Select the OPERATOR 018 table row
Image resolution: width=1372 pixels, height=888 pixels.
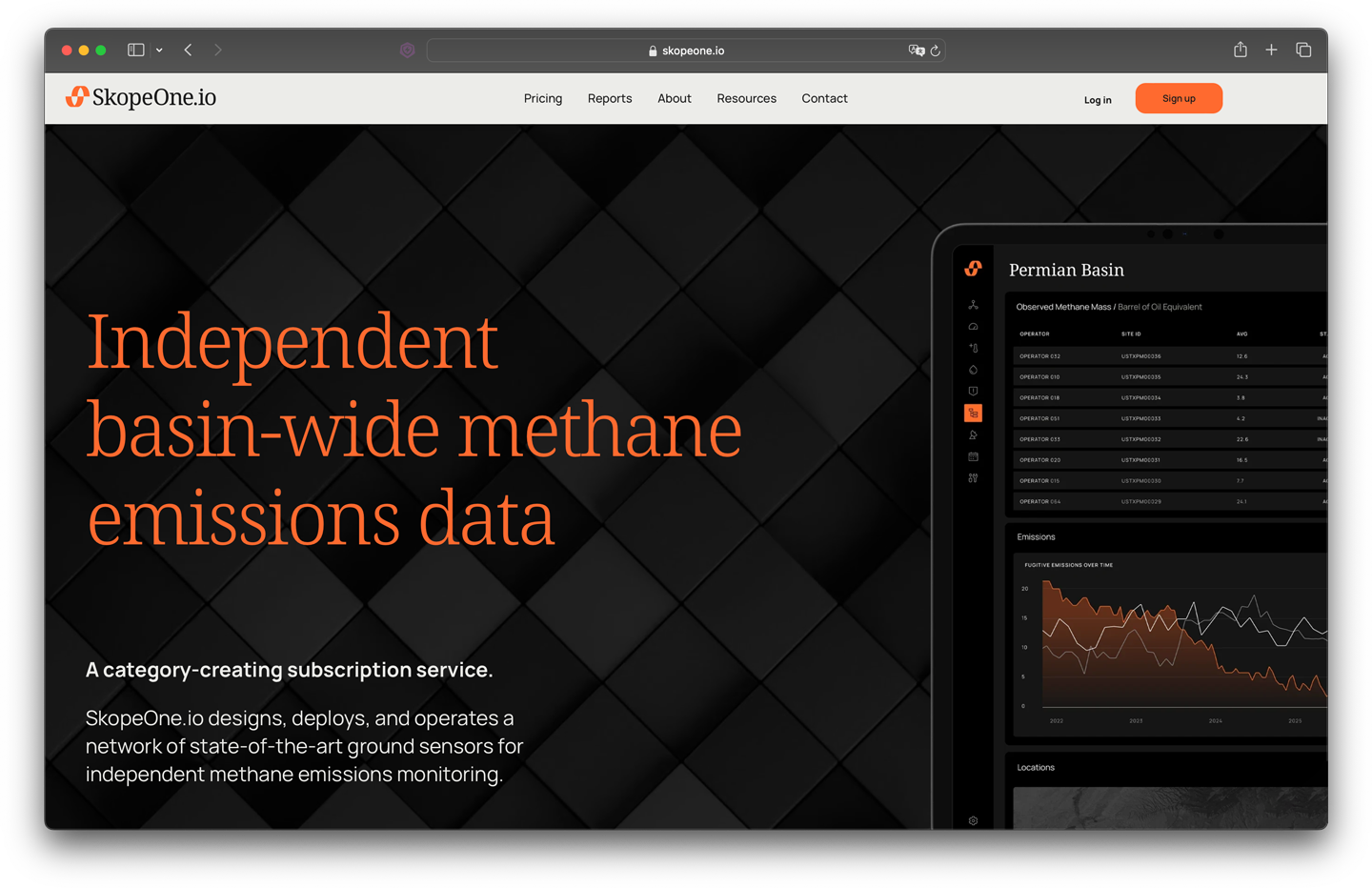click(x=1170, y=398)
